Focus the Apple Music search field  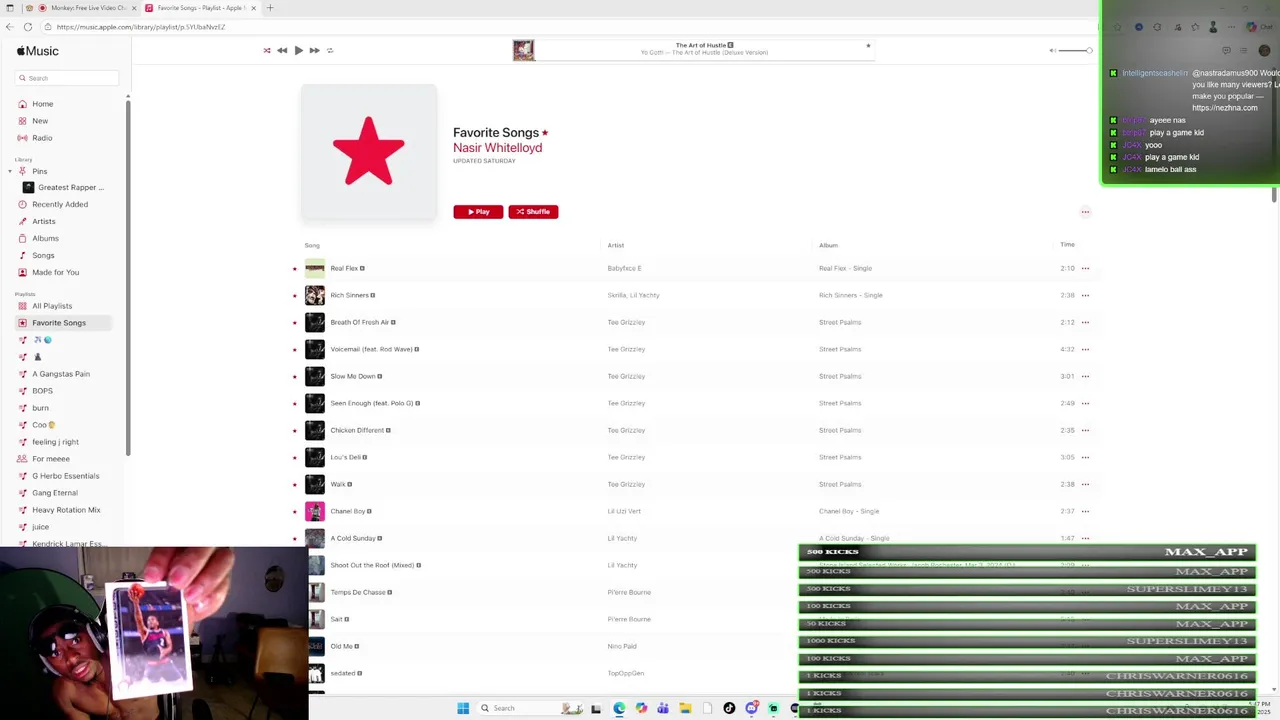(67, 78)
